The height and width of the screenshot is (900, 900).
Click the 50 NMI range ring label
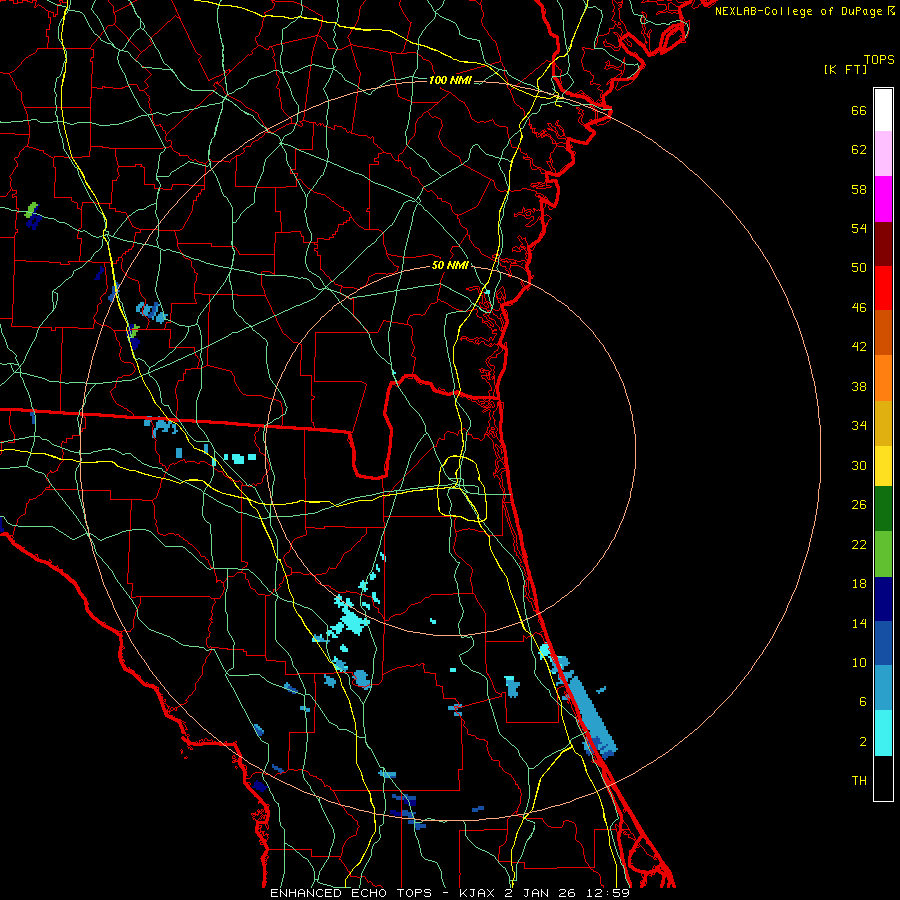(x=450, y=265)
